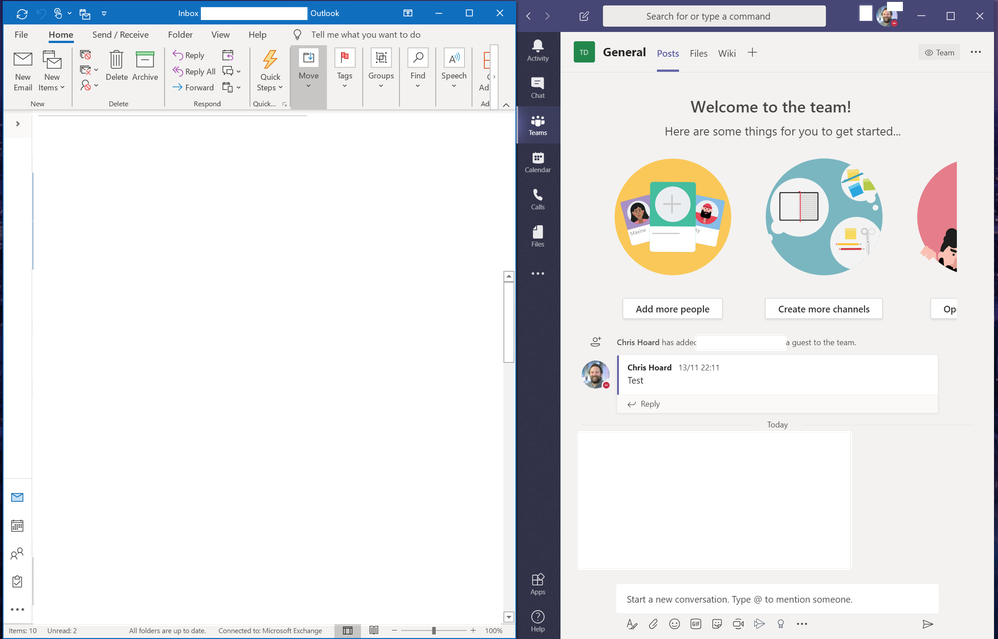Image resolution: width=998 pixels, height=639 pixels.
Task: Reply to Chris Hoard's Test message
Action: coord(643,404)
